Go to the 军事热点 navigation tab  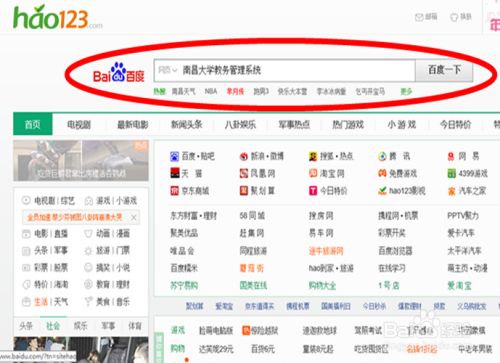pyautogui.click(x=294, y=125)
